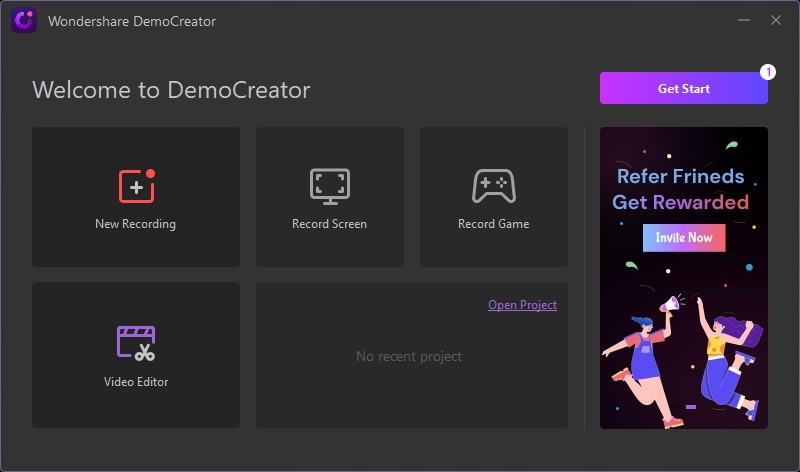
Task: Click the No recent project text
Action: click(409, 356)
